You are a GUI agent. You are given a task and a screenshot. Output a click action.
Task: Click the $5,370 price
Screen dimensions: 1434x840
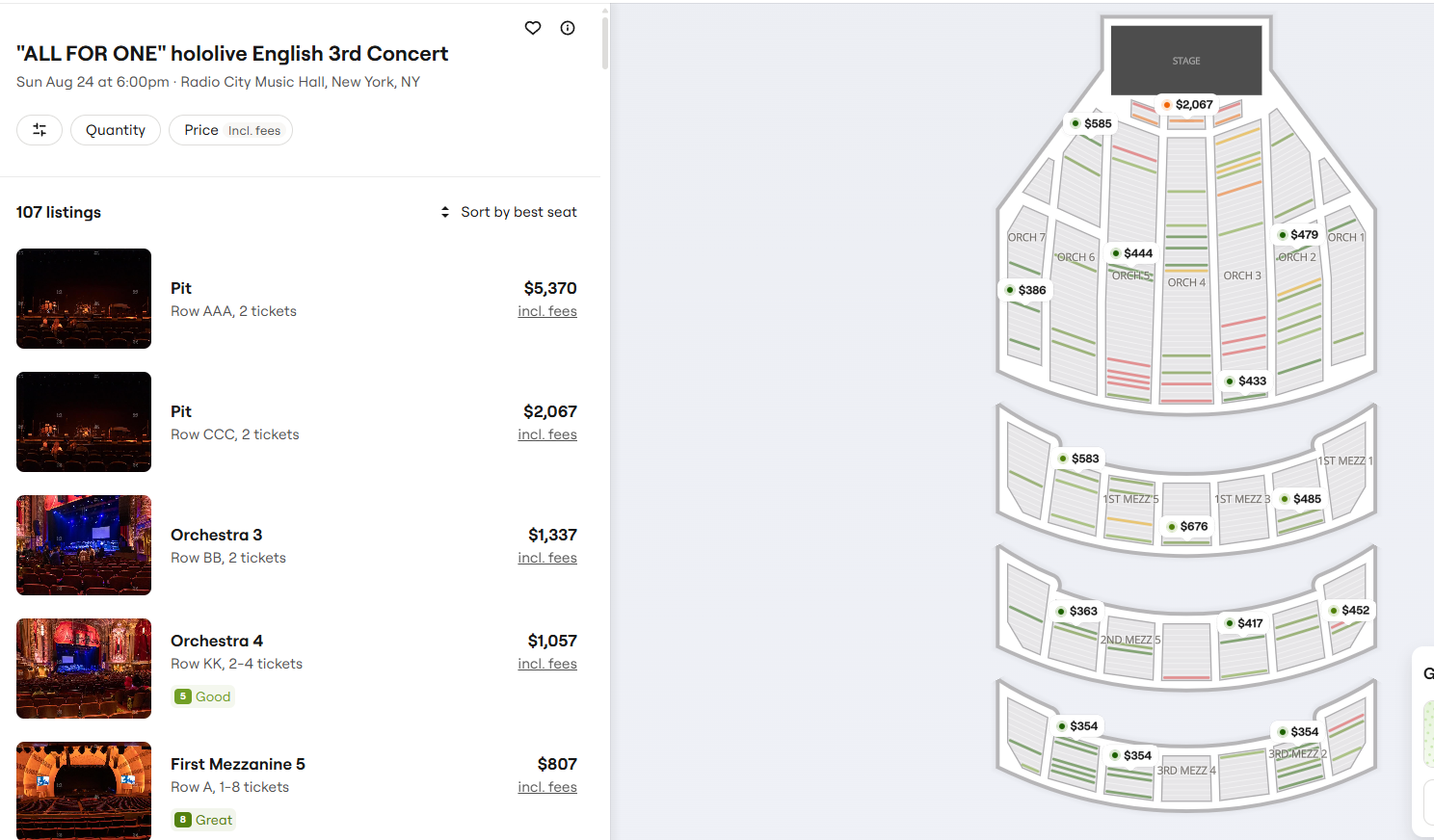point(550,288)
